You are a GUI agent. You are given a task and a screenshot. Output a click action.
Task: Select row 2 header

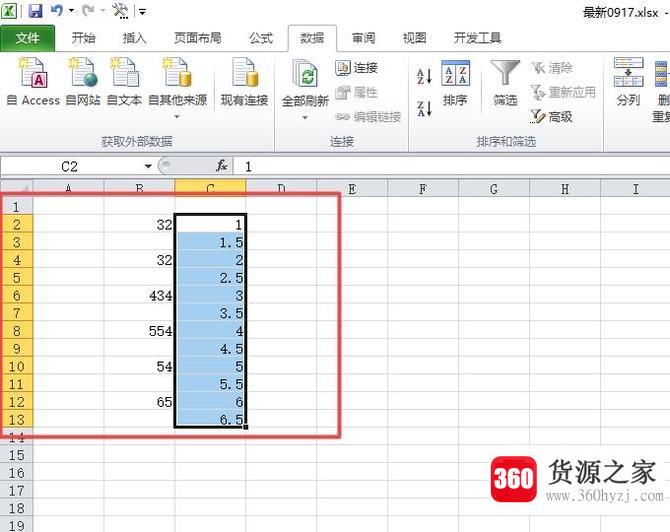coord(17,224)
